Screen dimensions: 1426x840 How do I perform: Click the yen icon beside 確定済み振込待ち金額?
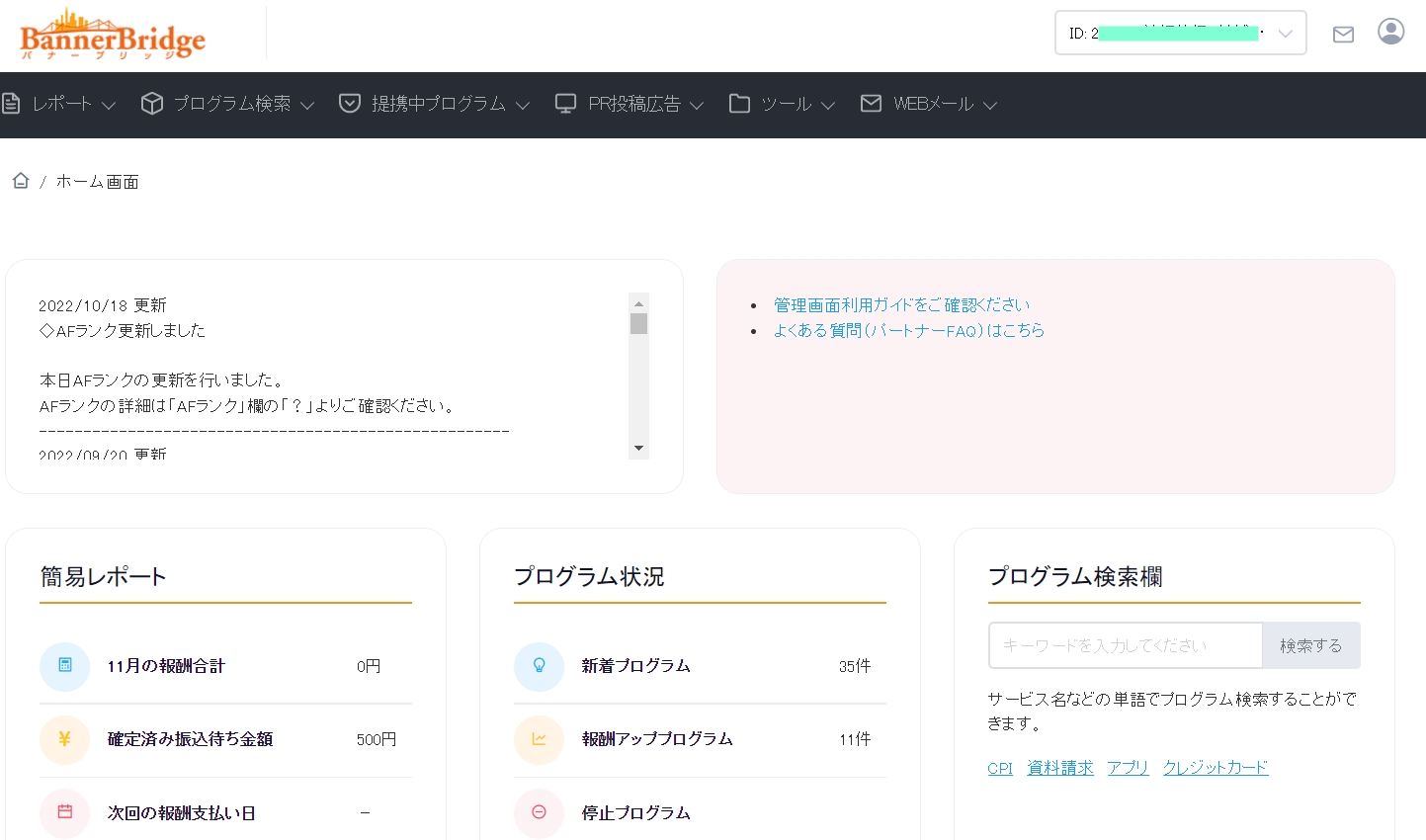point(64,739)
